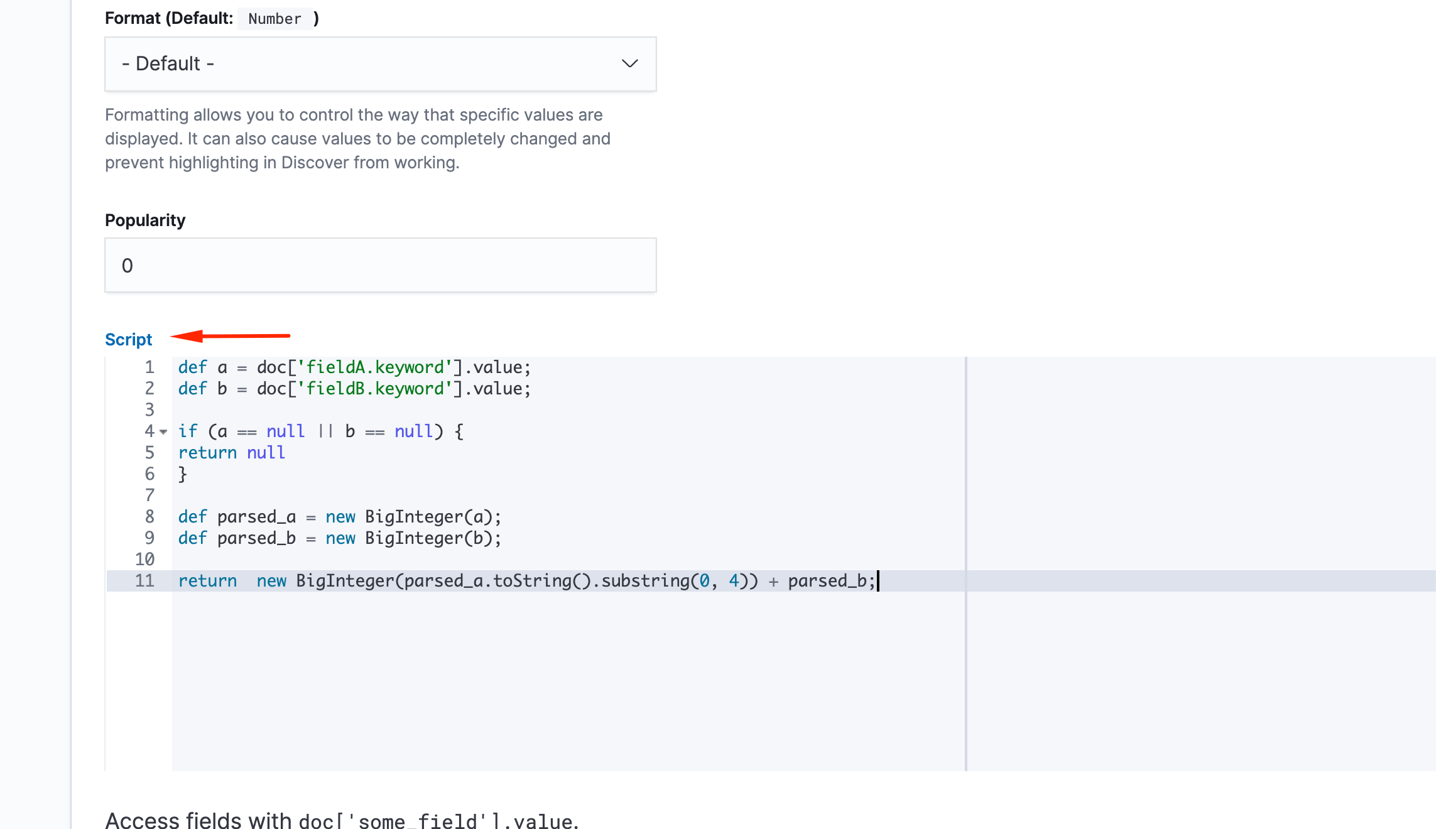Screen dimensions: 1456x829
Task: Place cursor on the fieldA.keyword string
Action: tap(375, 367)
